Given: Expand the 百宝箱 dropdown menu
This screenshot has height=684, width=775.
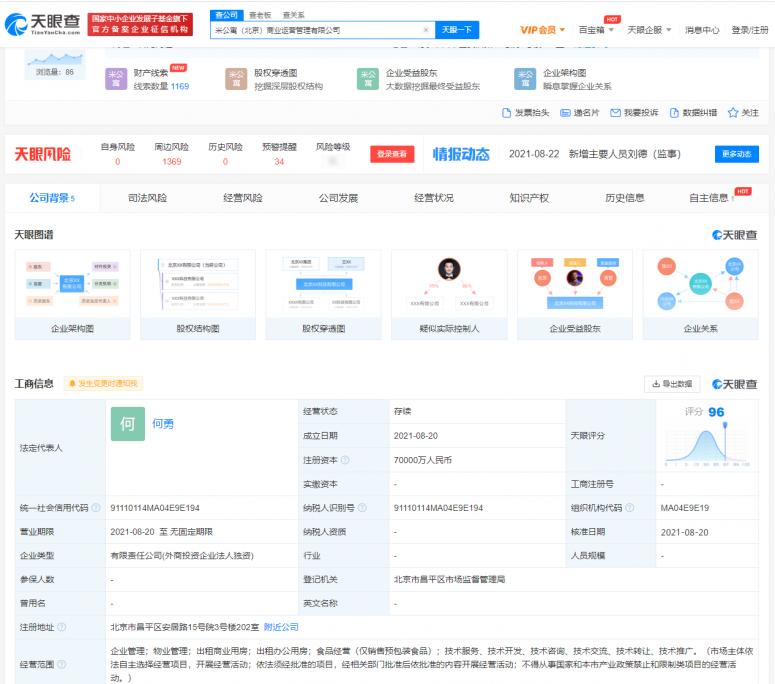Looking at the screenshot, I should 597,30.
